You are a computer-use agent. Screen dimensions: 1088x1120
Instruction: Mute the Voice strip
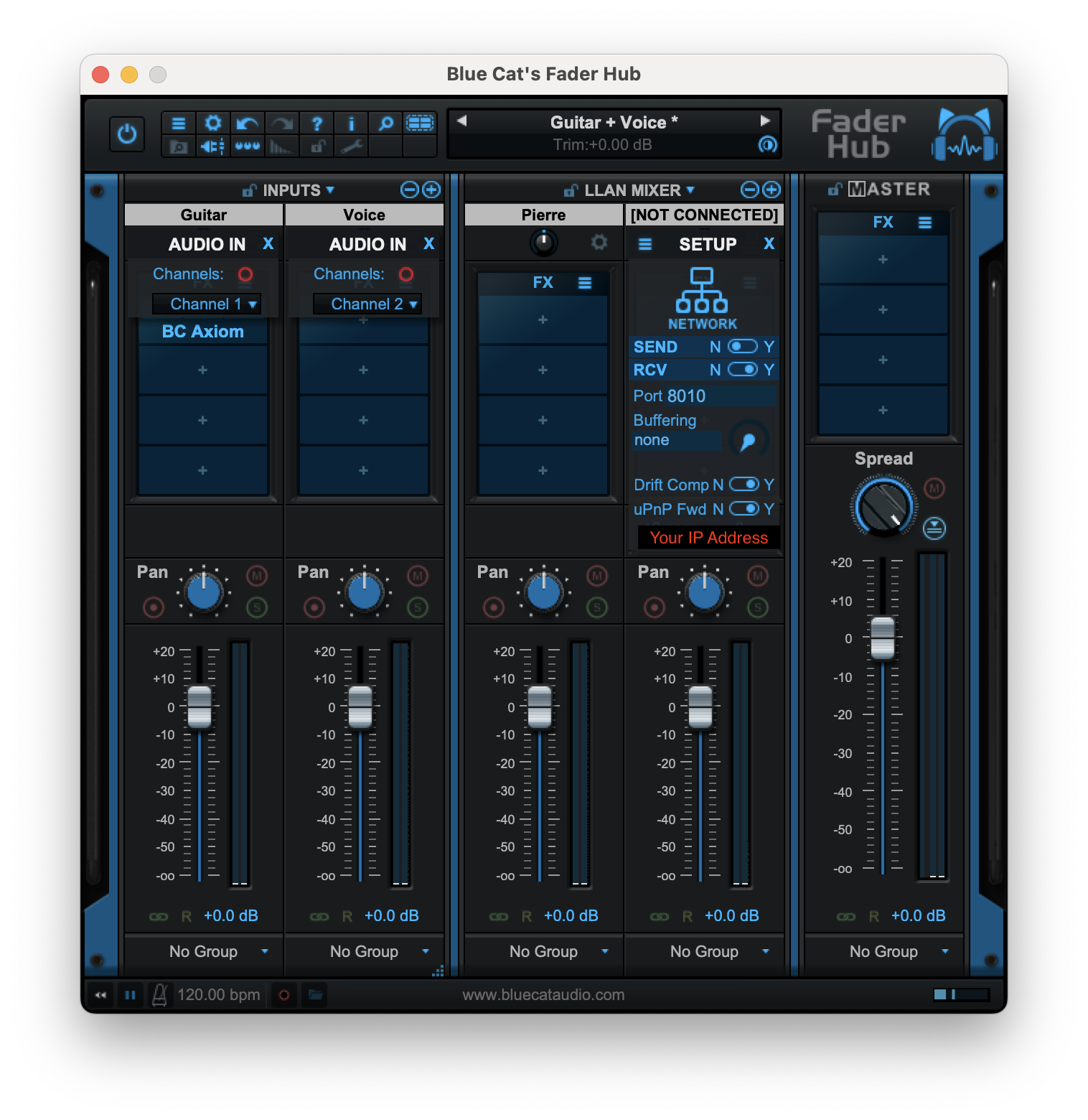point(418,576)
